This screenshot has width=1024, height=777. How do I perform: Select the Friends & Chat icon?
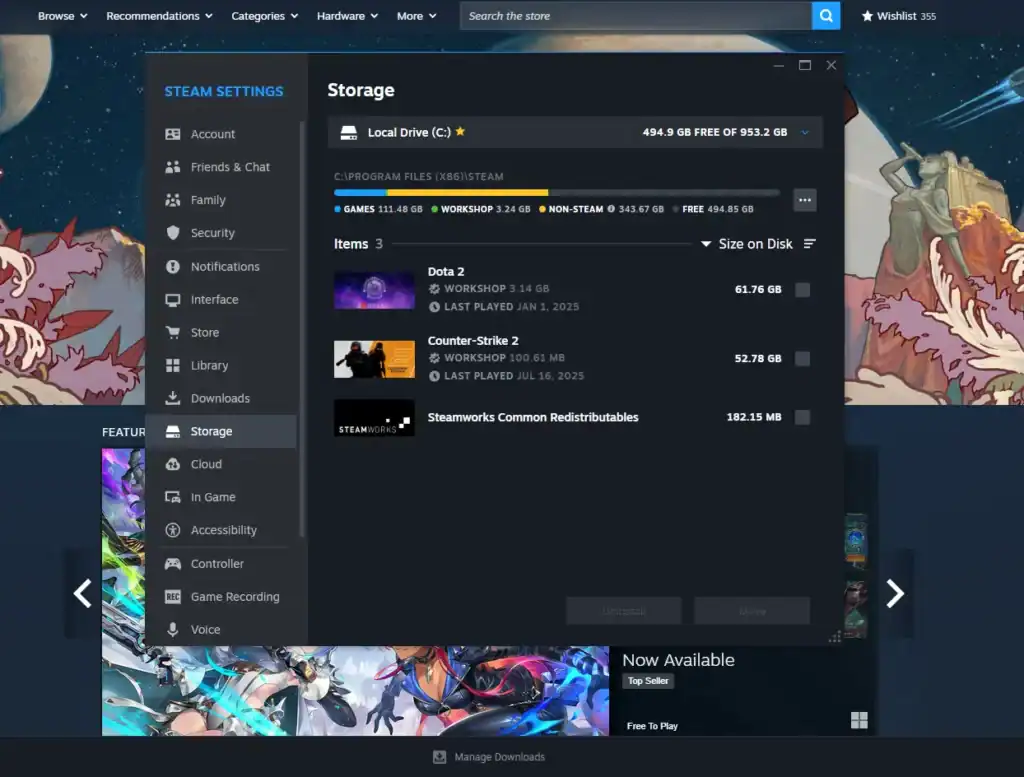[x=173, y=166]
